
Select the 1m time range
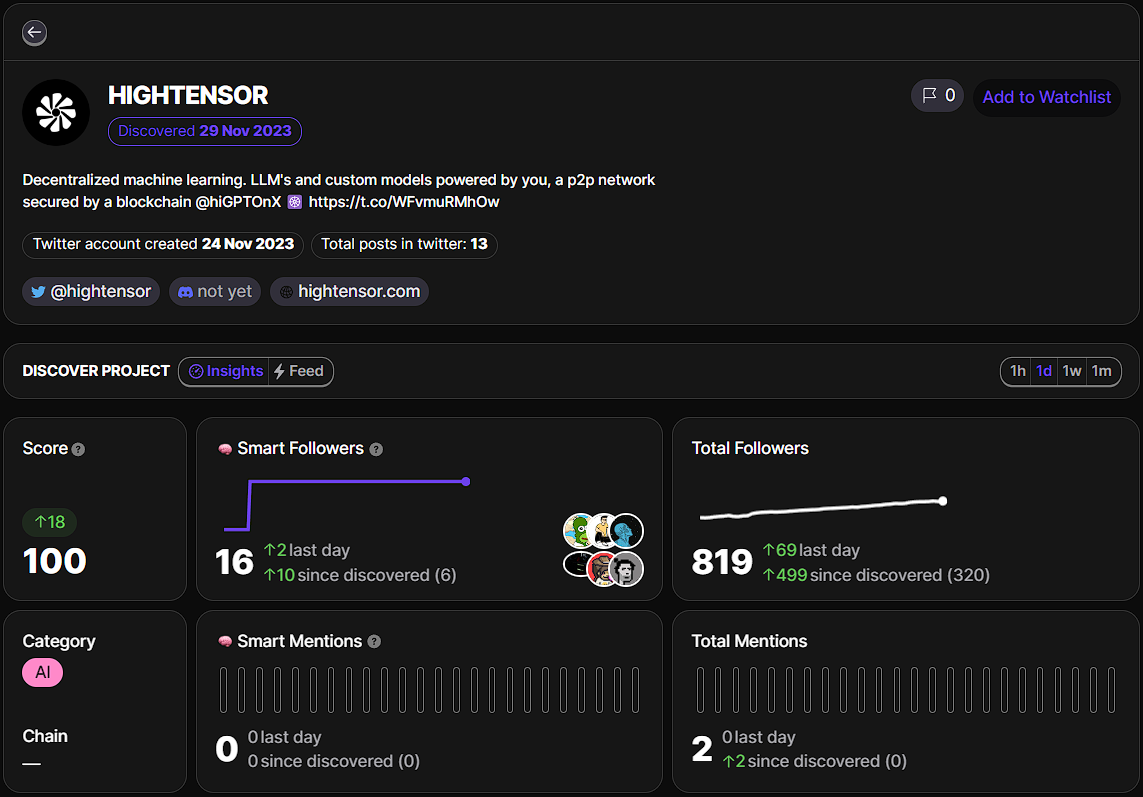pos(1101,371)
